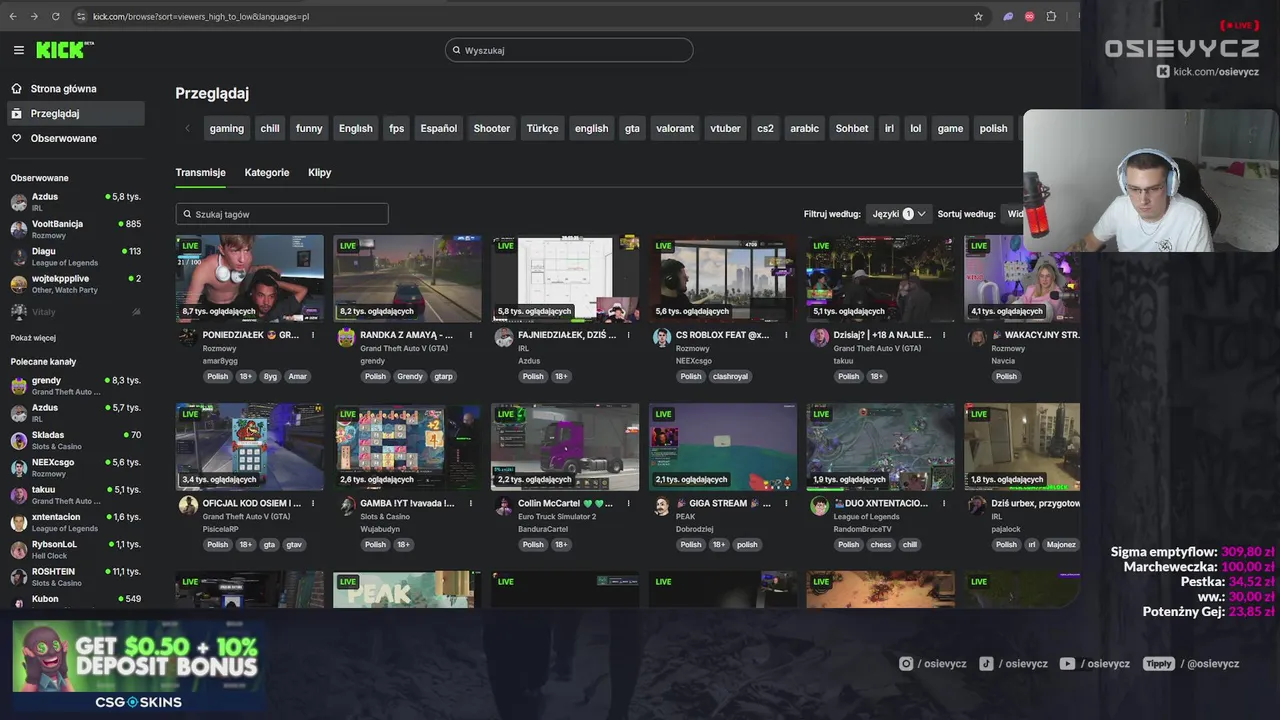Click the Byg tag under PONIEDZIAŁEK stream
1280x720 pixels.
(x=270, y=377)
